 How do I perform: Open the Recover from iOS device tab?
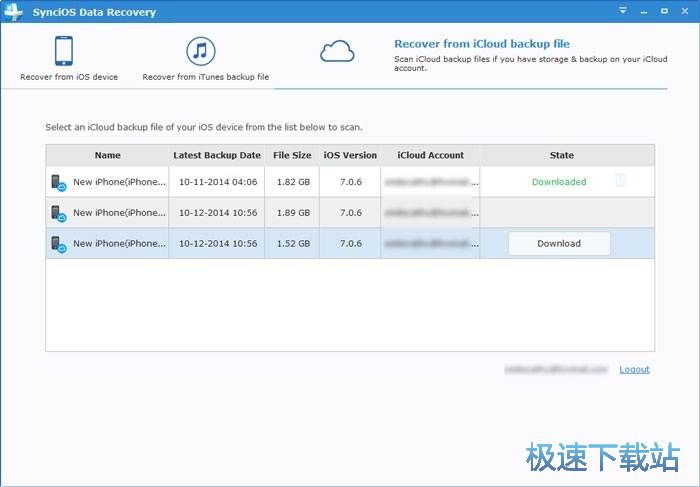[69, 58]
